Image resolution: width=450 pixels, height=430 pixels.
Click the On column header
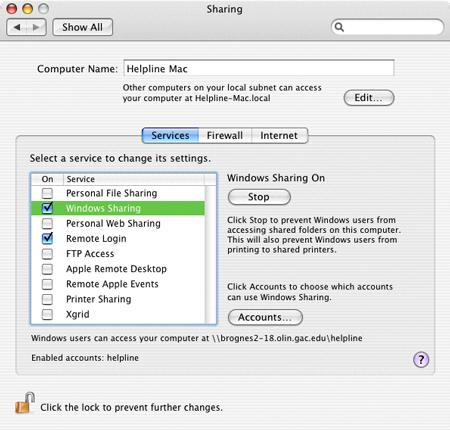47,179
